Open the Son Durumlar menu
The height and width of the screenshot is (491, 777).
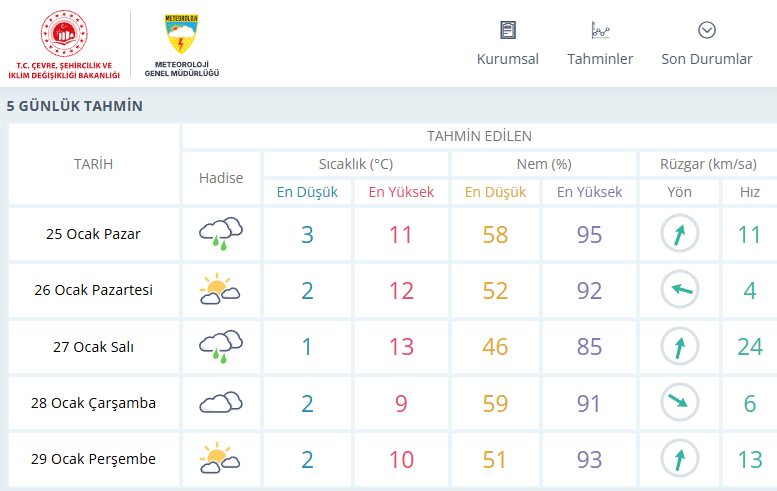pyautogui.click(x=707, y=59)
